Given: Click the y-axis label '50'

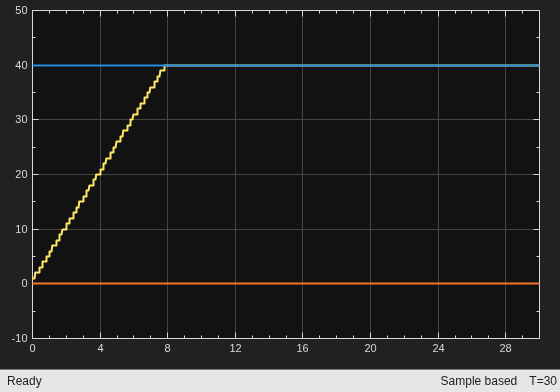Looking at the screenshot, I should tap(21, 11).
